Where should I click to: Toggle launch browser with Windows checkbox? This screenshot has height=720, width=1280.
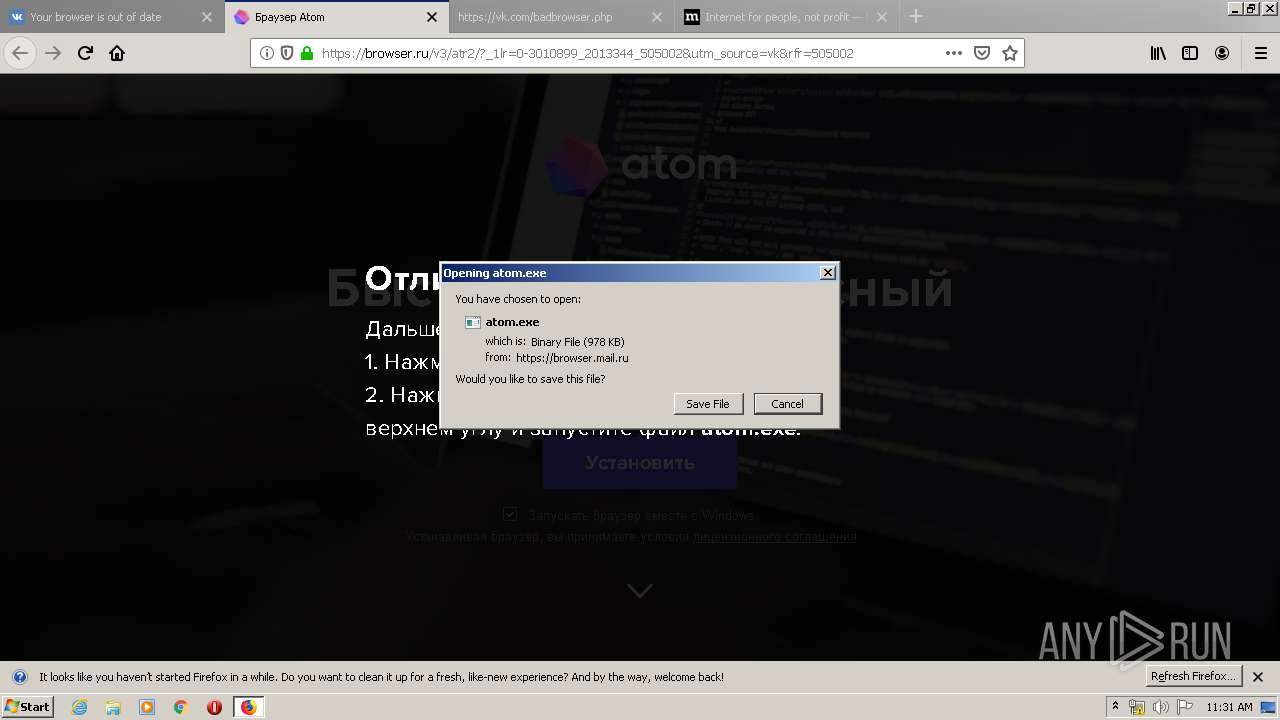click(510, 514)
